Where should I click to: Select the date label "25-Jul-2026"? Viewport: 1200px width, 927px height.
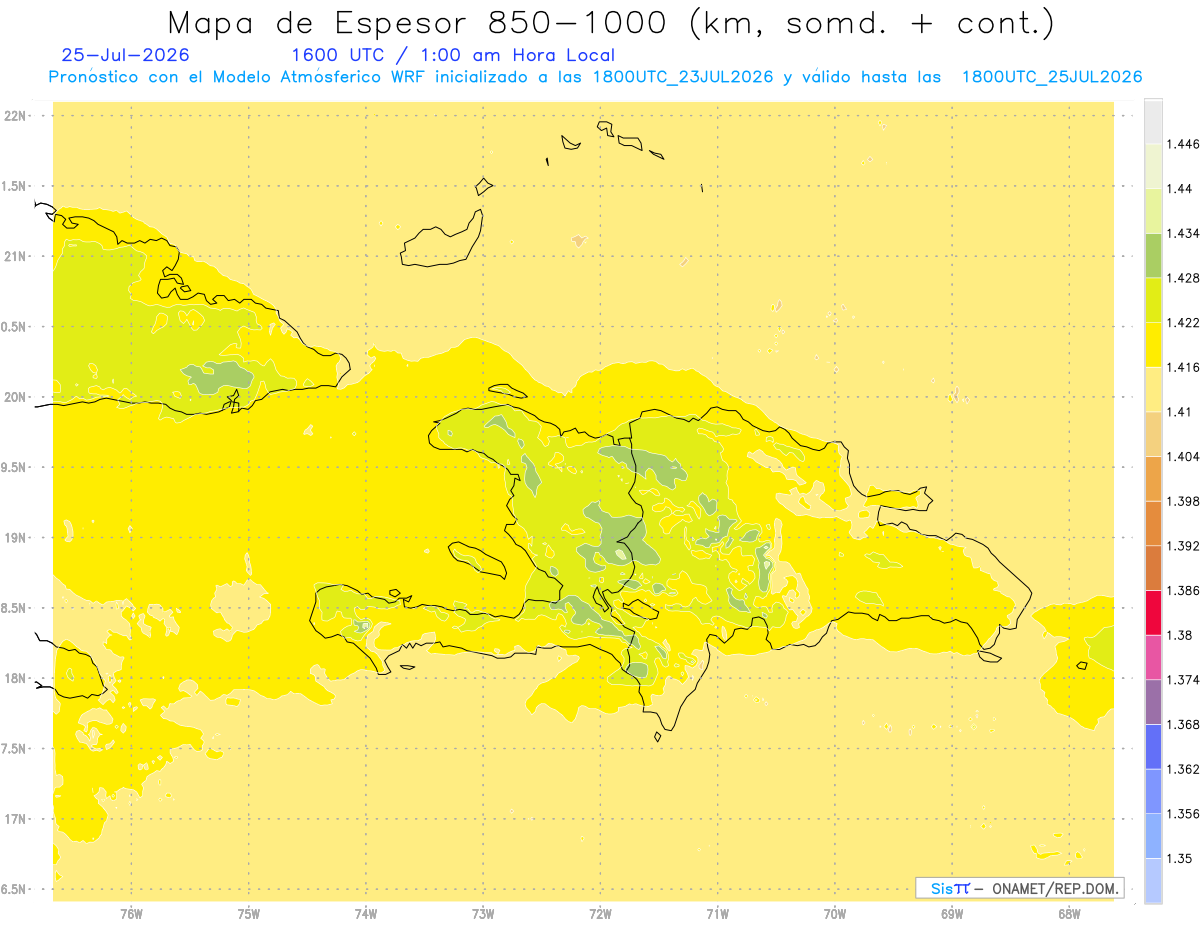[125, 55]
